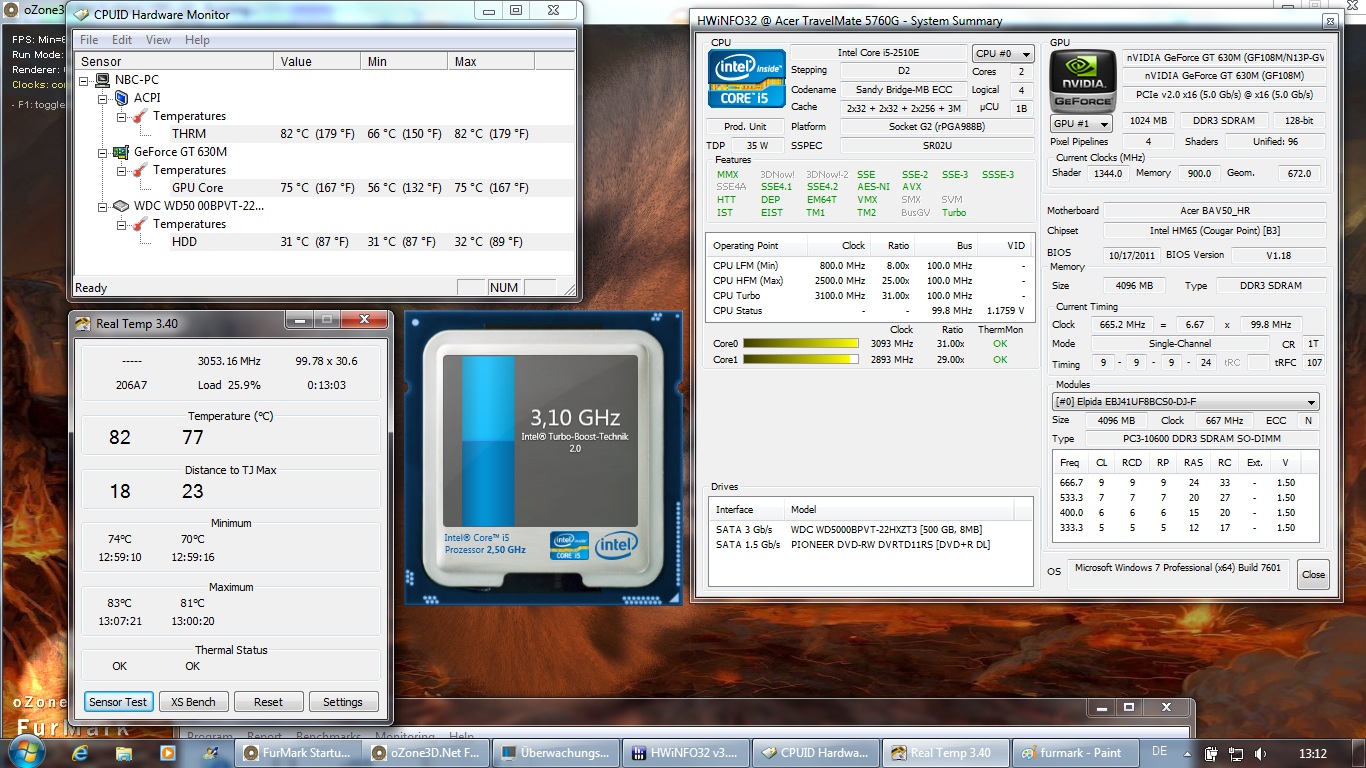The width and height of the screenshot is (1366, 768).
Task: Expand the Elpida memory module dropdown
Action: (x=1185, y=402)
